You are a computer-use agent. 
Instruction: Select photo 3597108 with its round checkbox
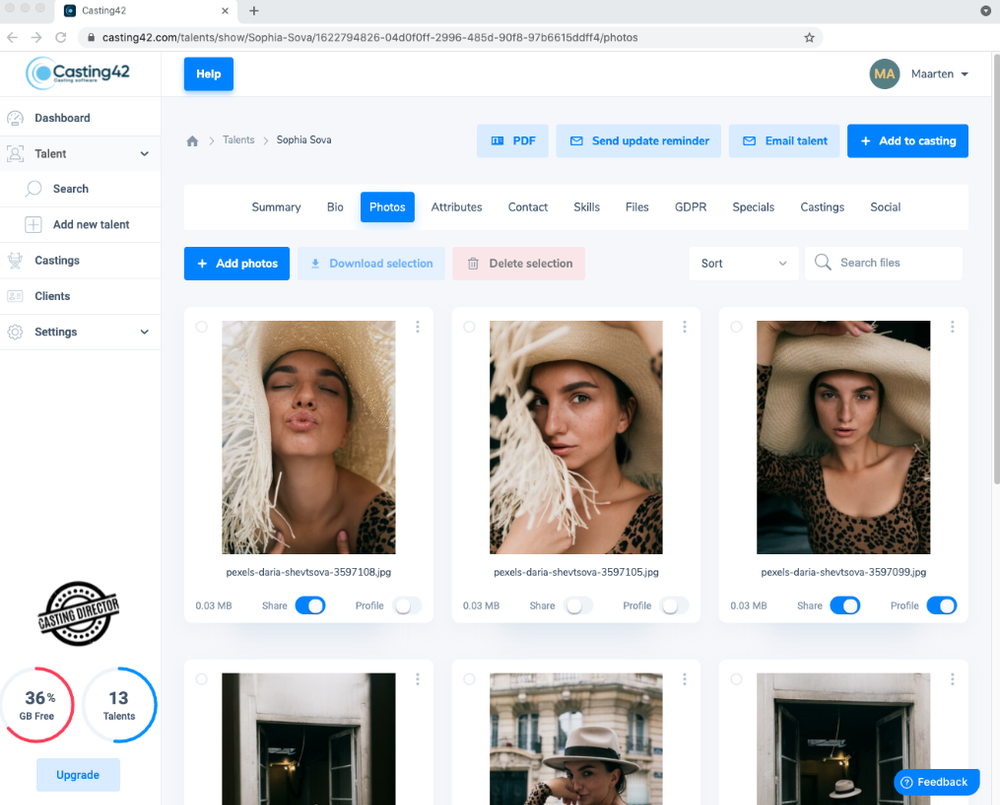coord(202,327)
